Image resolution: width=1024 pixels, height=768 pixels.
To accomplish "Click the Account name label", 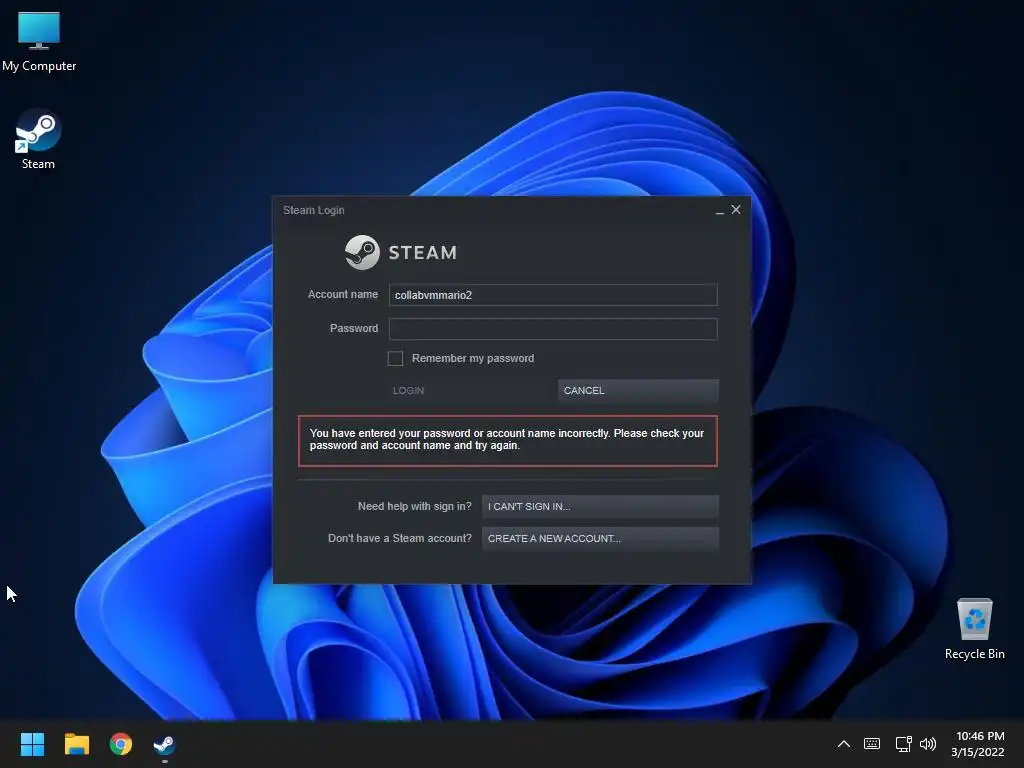I will pyautogui.click(x=343, y=295).
